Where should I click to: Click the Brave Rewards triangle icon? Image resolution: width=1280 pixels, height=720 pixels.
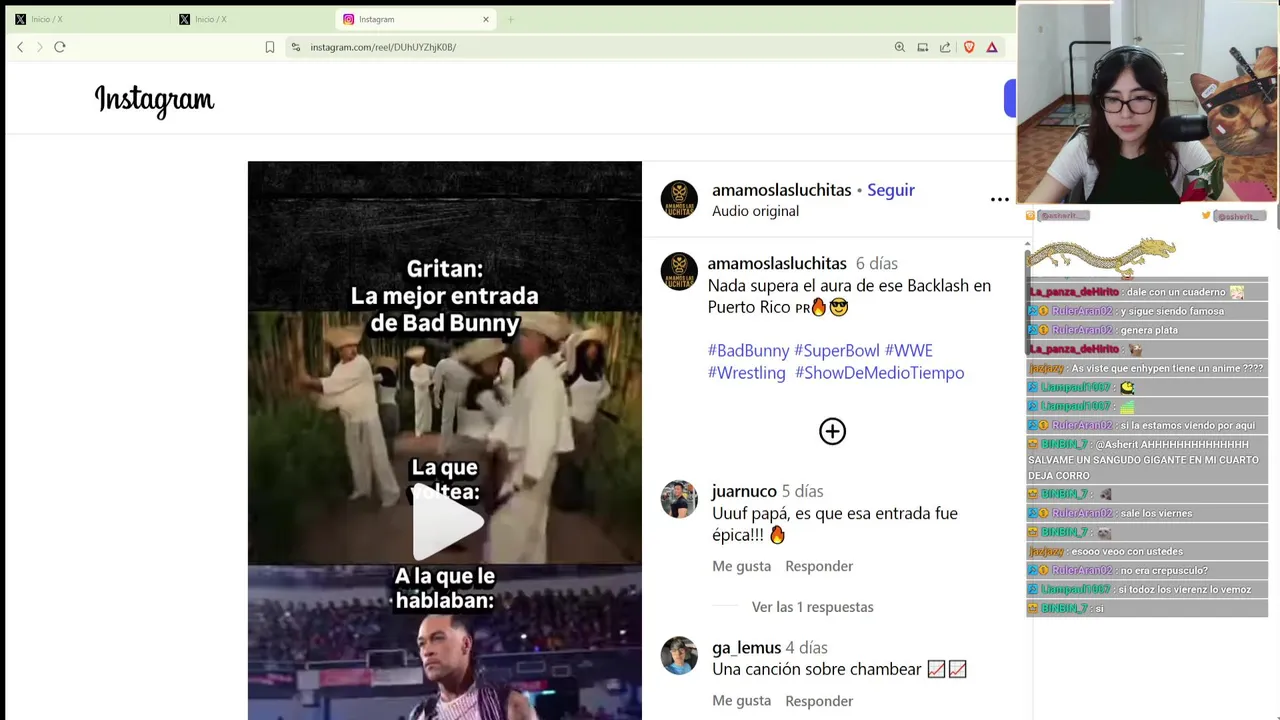992,47
